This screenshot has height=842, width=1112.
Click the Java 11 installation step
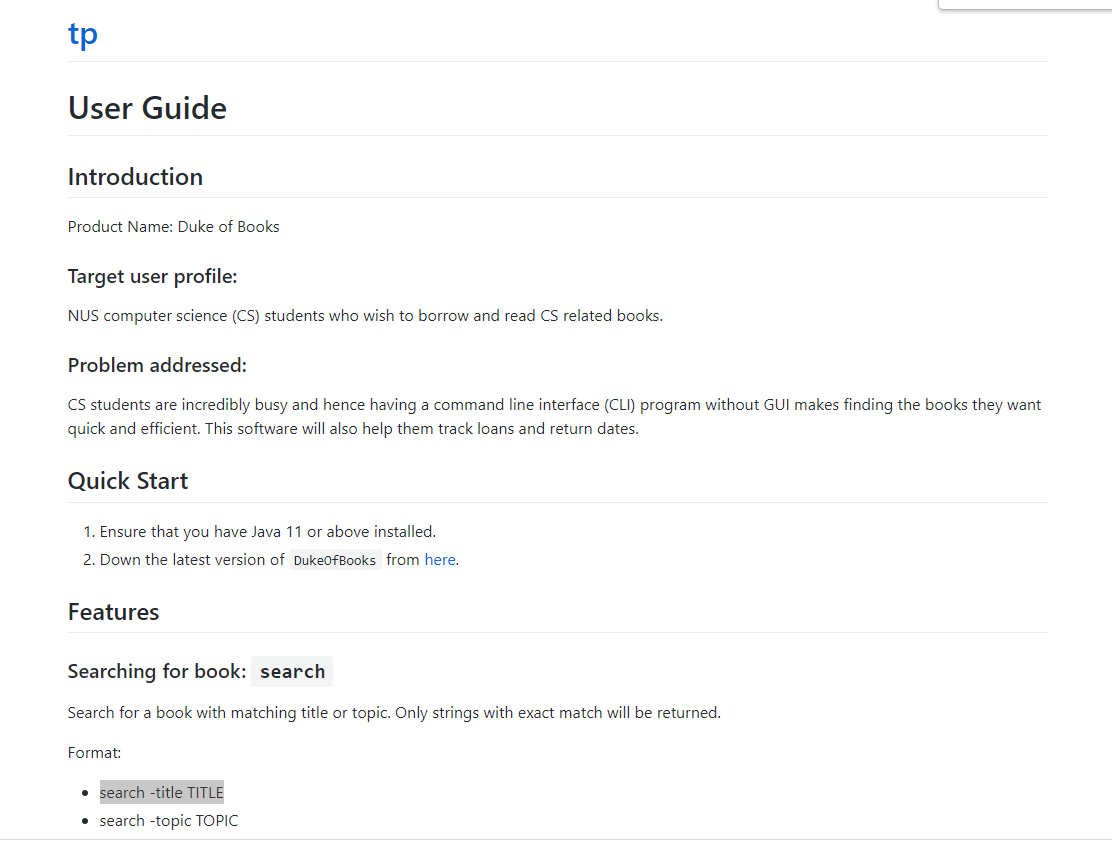[x=267, y=532]
